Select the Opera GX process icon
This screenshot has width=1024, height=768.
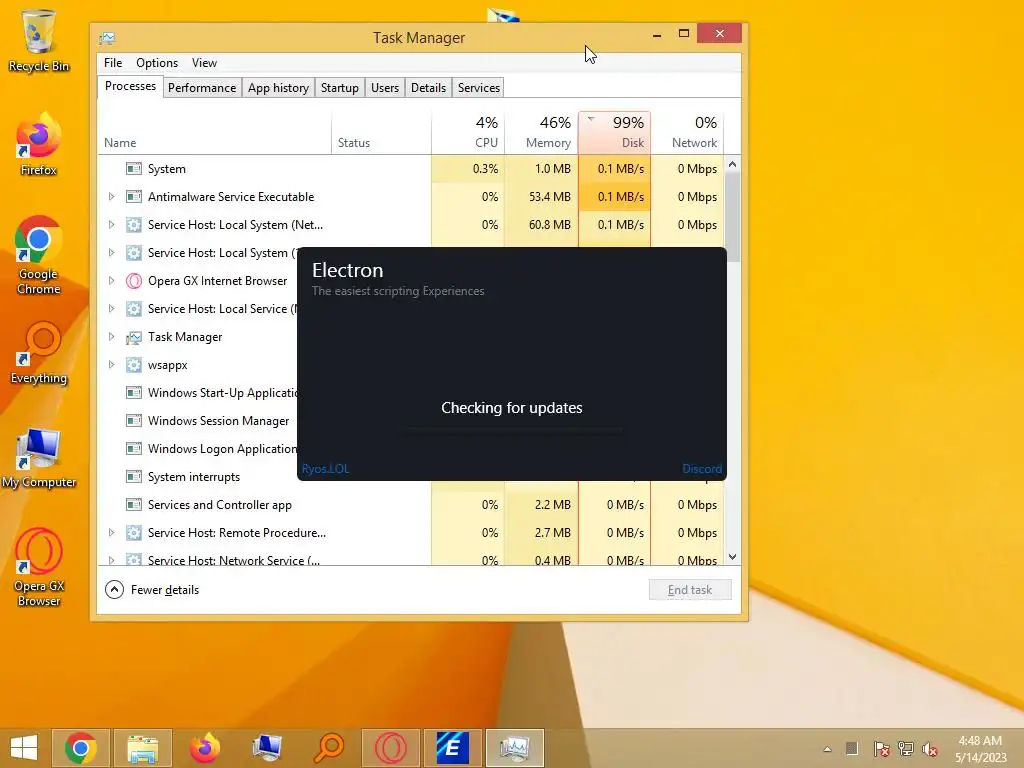(134, 281)
